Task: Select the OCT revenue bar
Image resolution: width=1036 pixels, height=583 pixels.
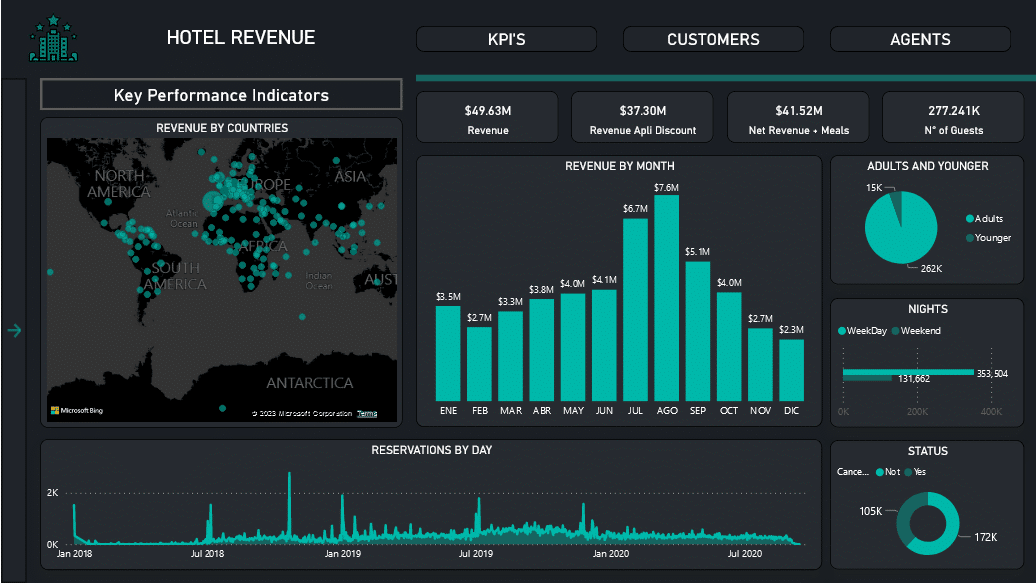Action: pos(729,346)
